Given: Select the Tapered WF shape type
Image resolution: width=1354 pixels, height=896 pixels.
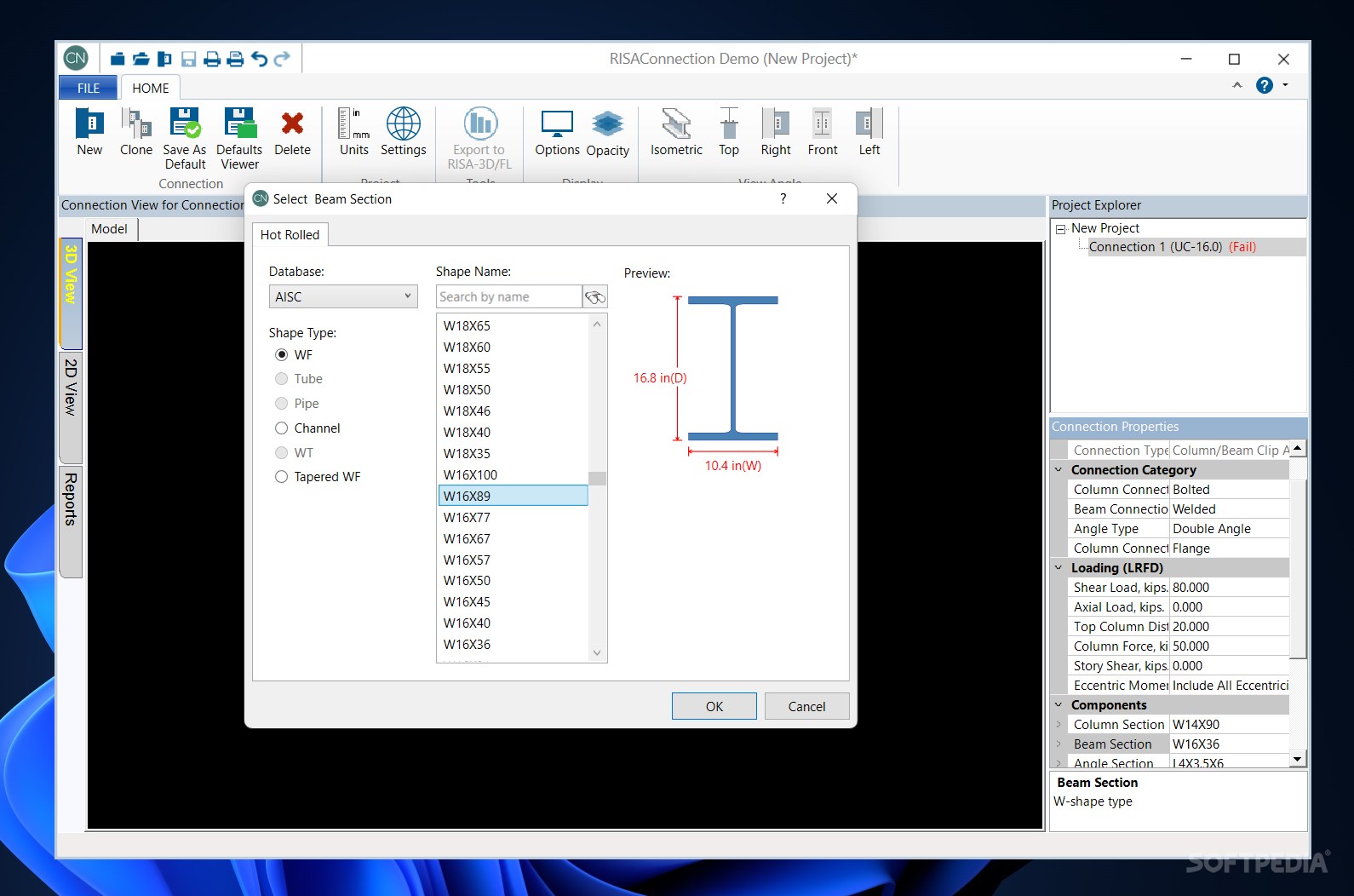Looking at the screenshot, I should point(281,476).
